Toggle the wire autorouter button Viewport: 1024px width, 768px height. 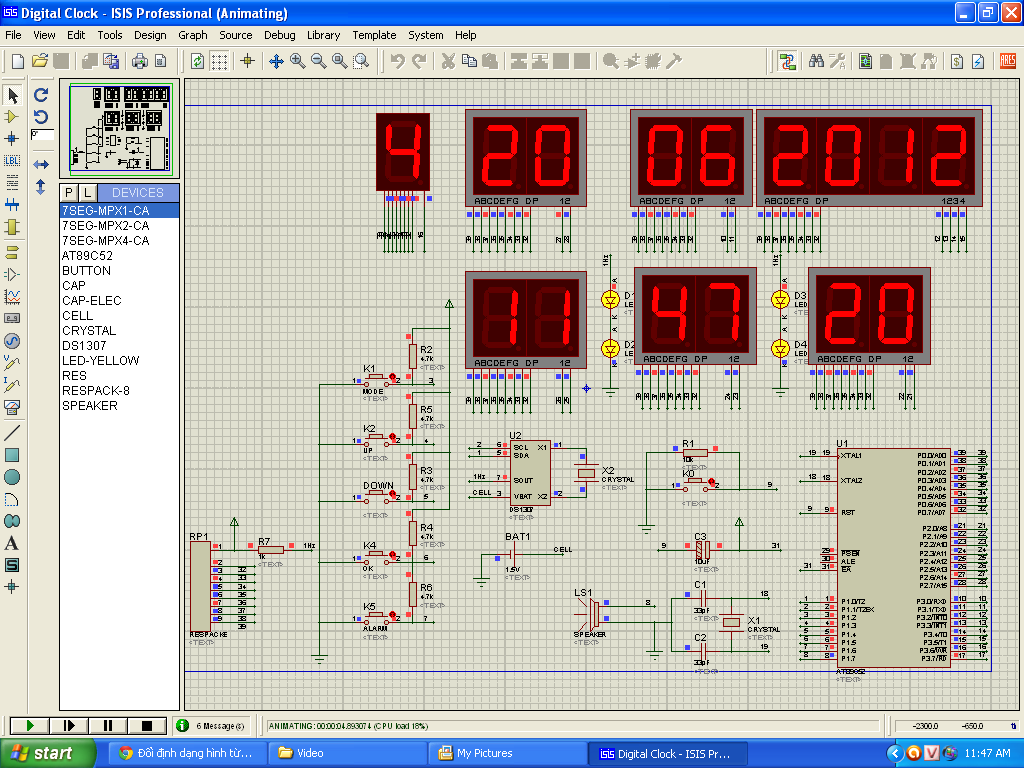788,61
